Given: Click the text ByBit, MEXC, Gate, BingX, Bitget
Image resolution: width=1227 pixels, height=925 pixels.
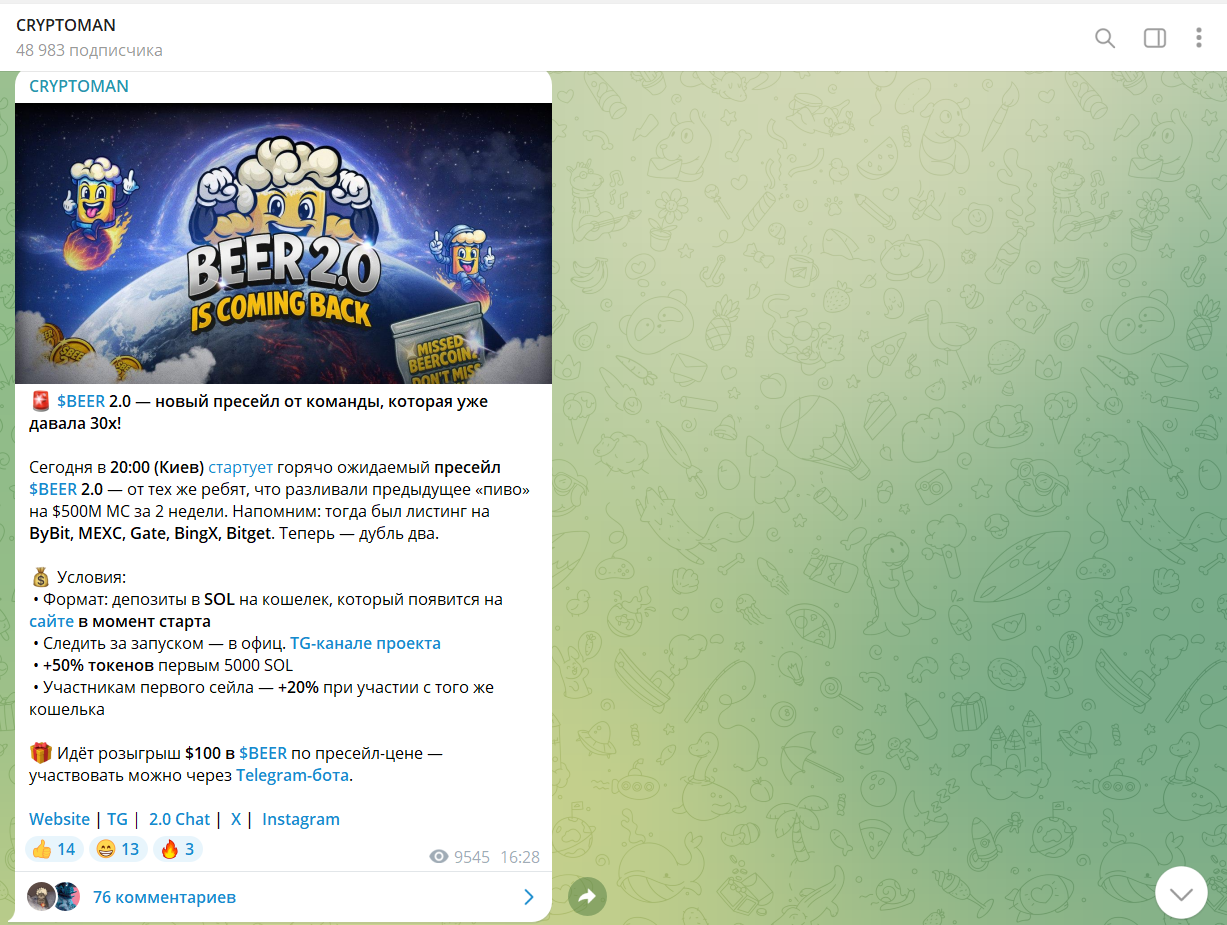Looking at the screenshot, I should point(150,533).
